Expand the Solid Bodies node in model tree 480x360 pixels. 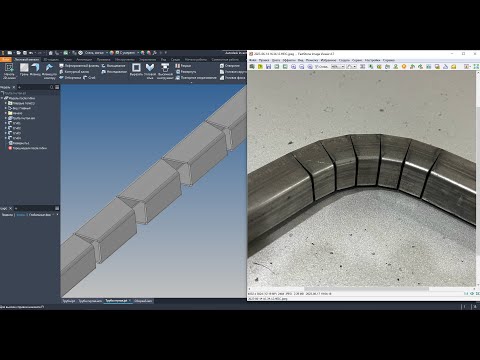[x=5, y=103]
